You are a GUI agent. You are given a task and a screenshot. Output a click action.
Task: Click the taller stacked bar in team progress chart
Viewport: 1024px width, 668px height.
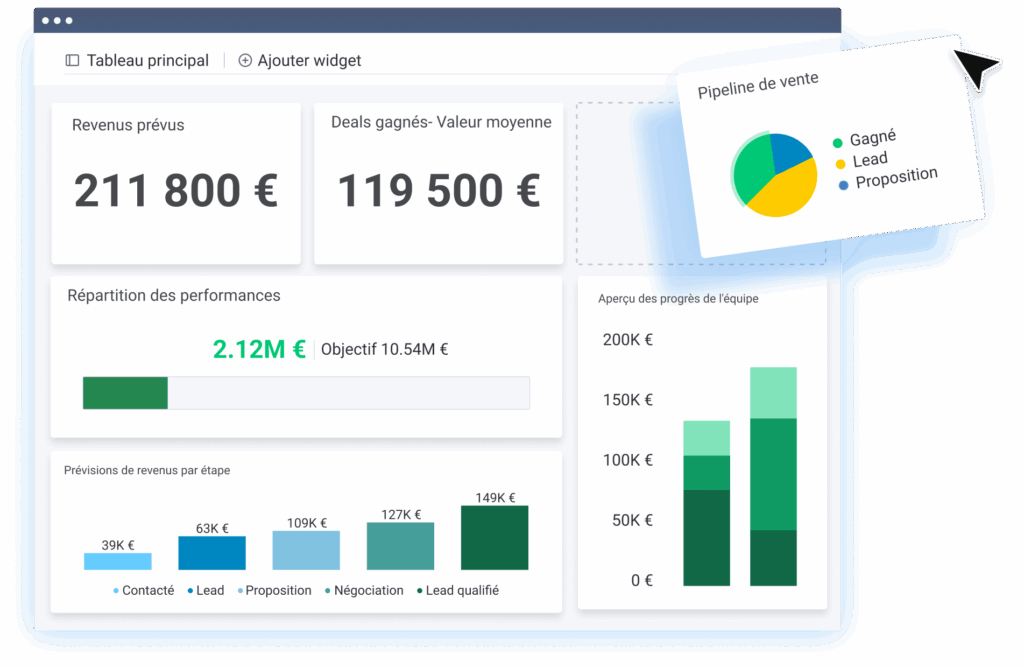coord(773,477)
